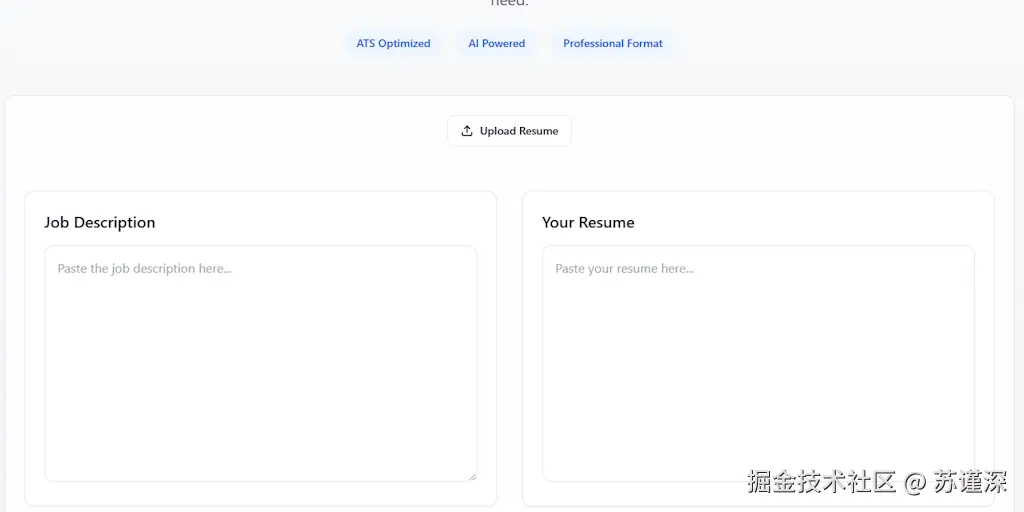The width and height of the screenshot is (1024, 512).
Task: Click the 'Upload Resume' label text
Action: click(519, 131)
